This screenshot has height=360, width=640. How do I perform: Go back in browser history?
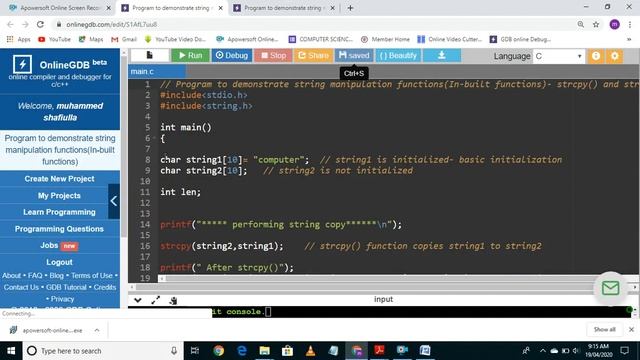click(10, 24)
